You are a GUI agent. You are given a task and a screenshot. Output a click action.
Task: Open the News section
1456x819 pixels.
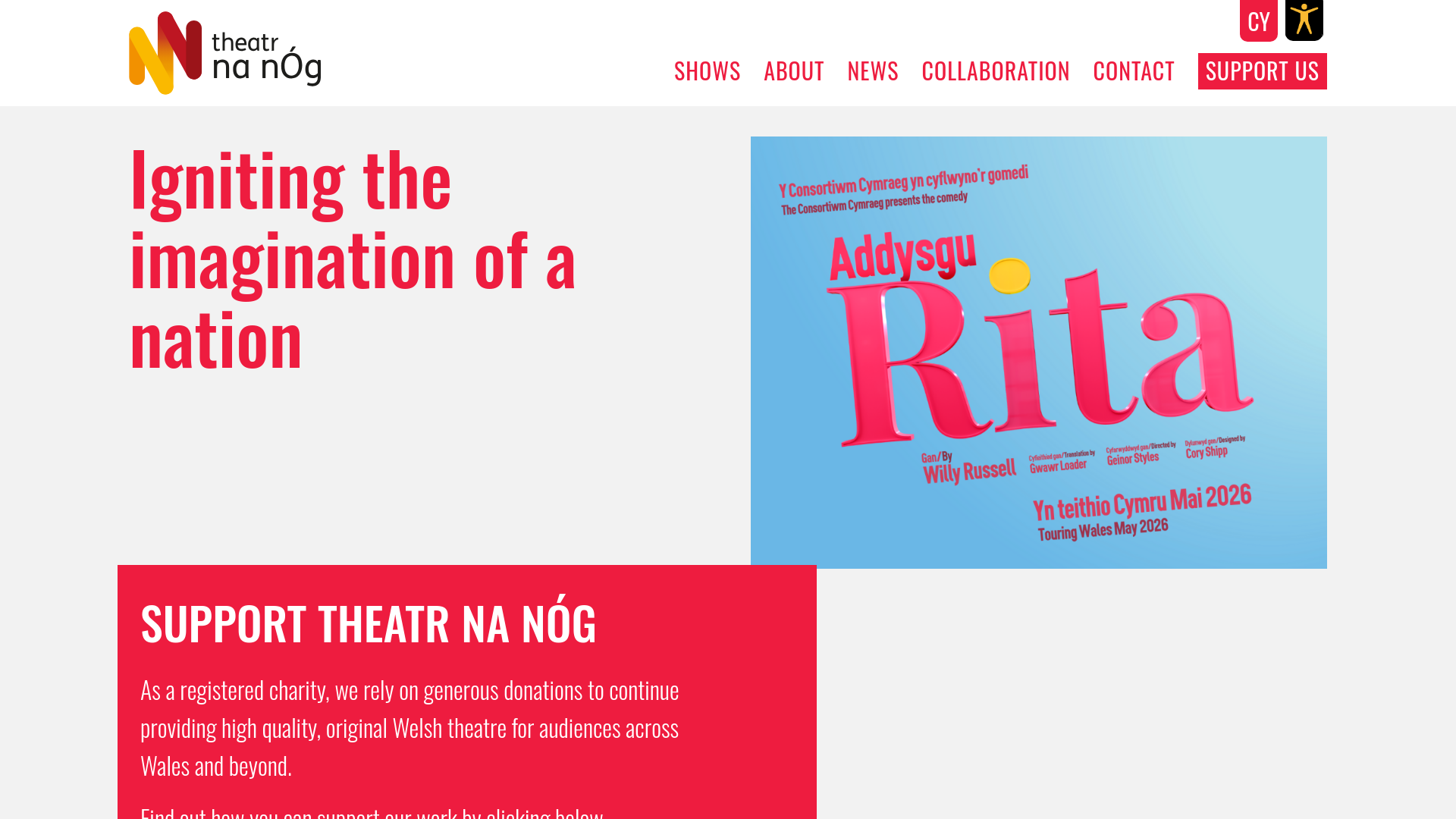tap(872, 71)
